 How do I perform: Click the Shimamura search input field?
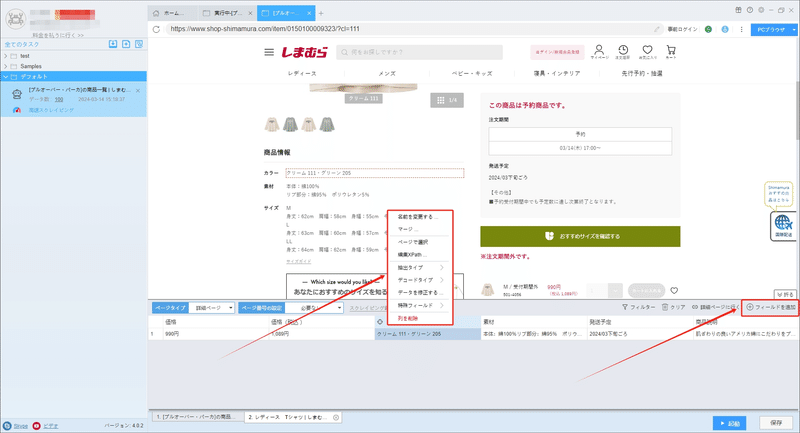419,52
